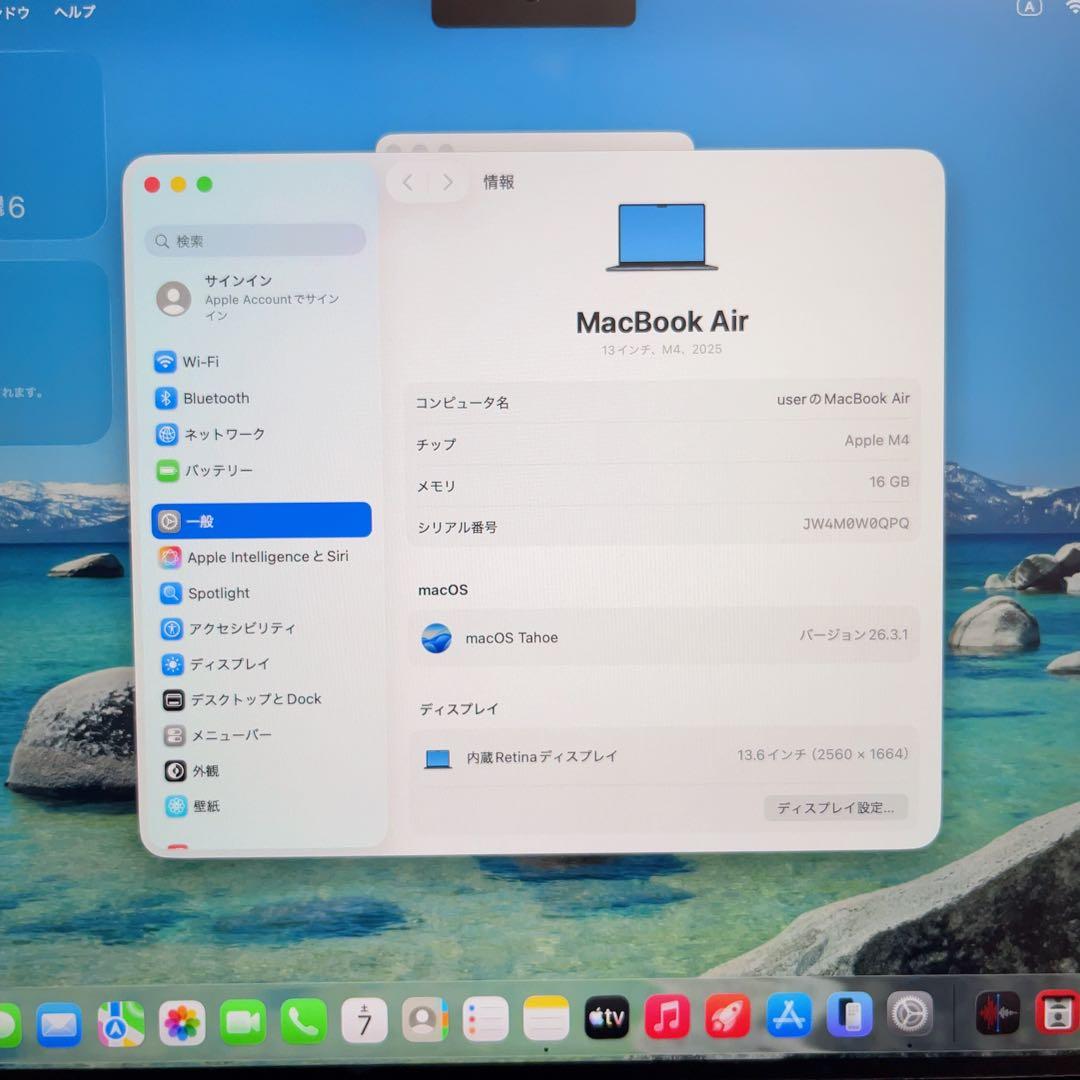The height and width of the screenshot is (1080, 1080).
Task: Open the ウインドウ menu
Action: (x=16, y=11)
